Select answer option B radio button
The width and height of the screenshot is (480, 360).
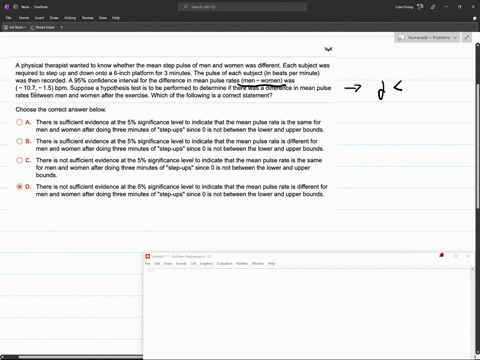click(x=20, y=141)
